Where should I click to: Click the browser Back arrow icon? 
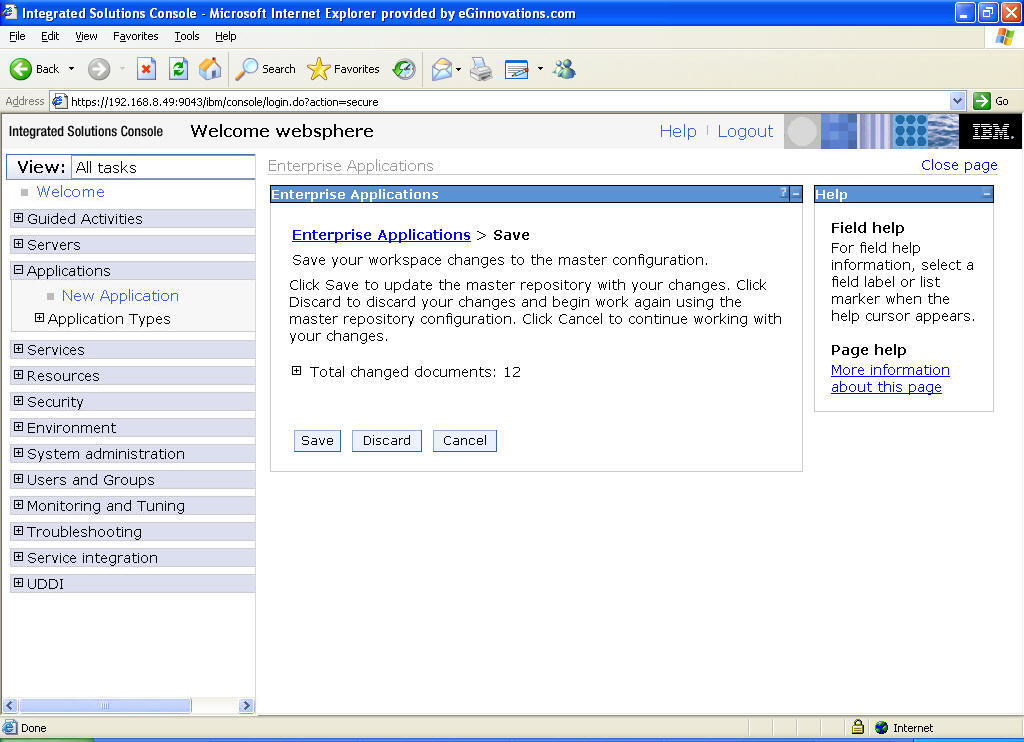[20, 69]
